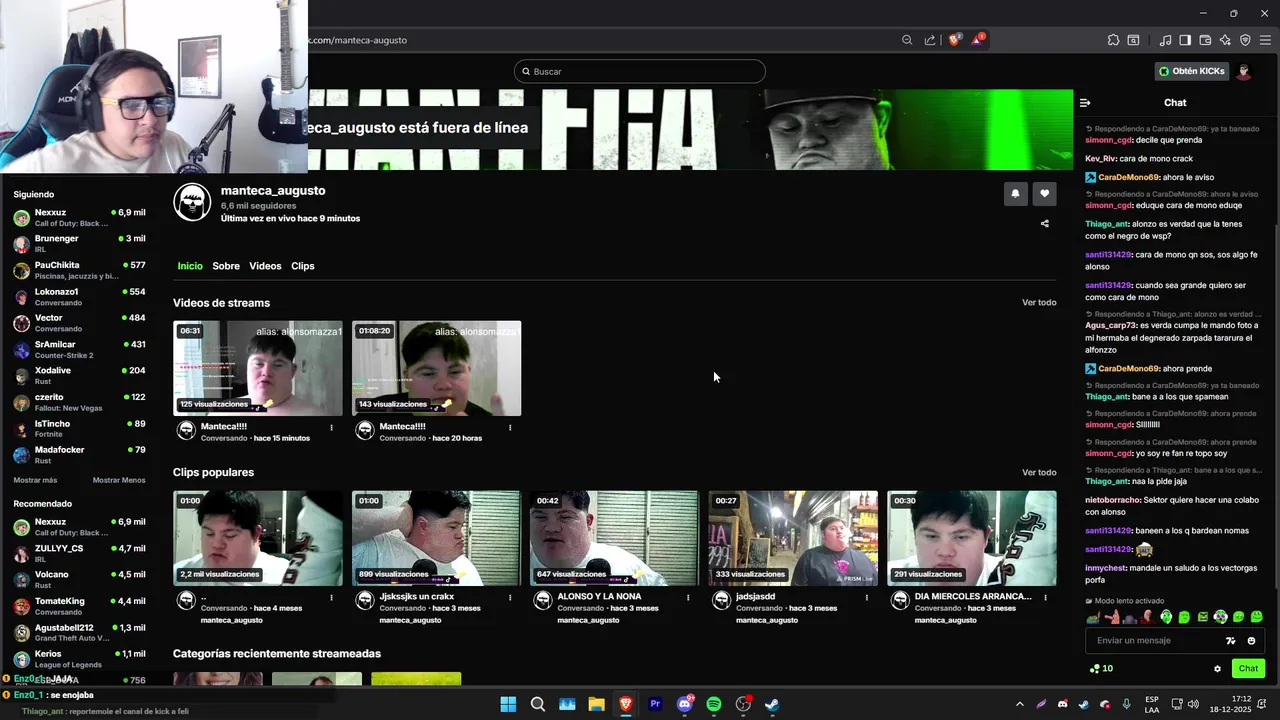Open the Brave VPN shield icon
This screenshot has width=1280, height=720.
coord(1245,40)
